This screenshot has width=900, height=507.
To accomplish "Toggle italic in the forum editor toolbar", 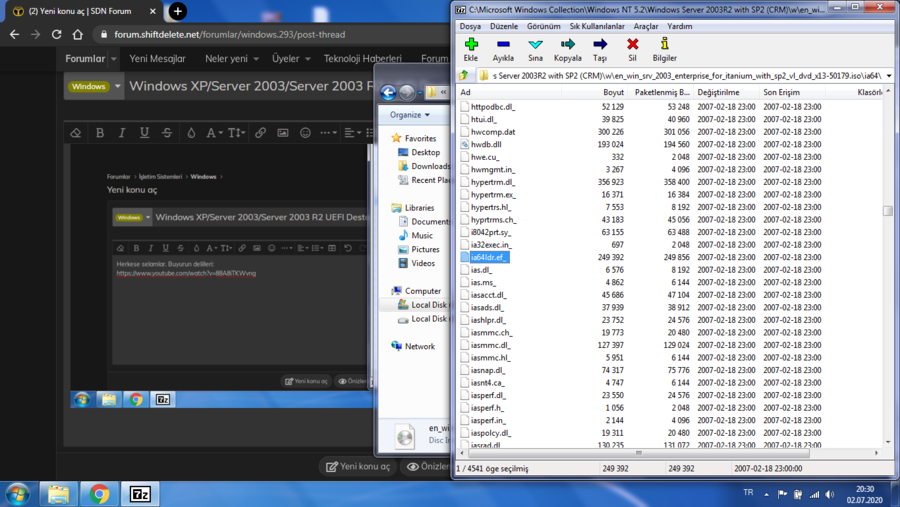I will tap(122, 133).
